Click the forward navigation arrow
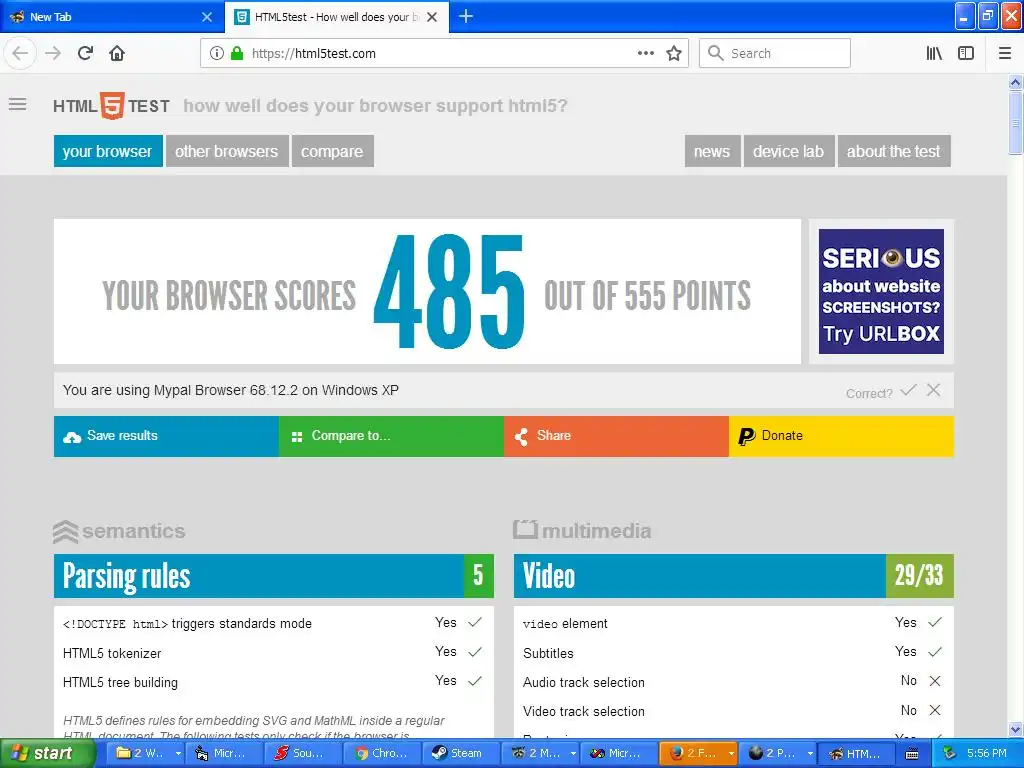The width and height of the screenshot is (1024, 768). (x=53, y=54)
